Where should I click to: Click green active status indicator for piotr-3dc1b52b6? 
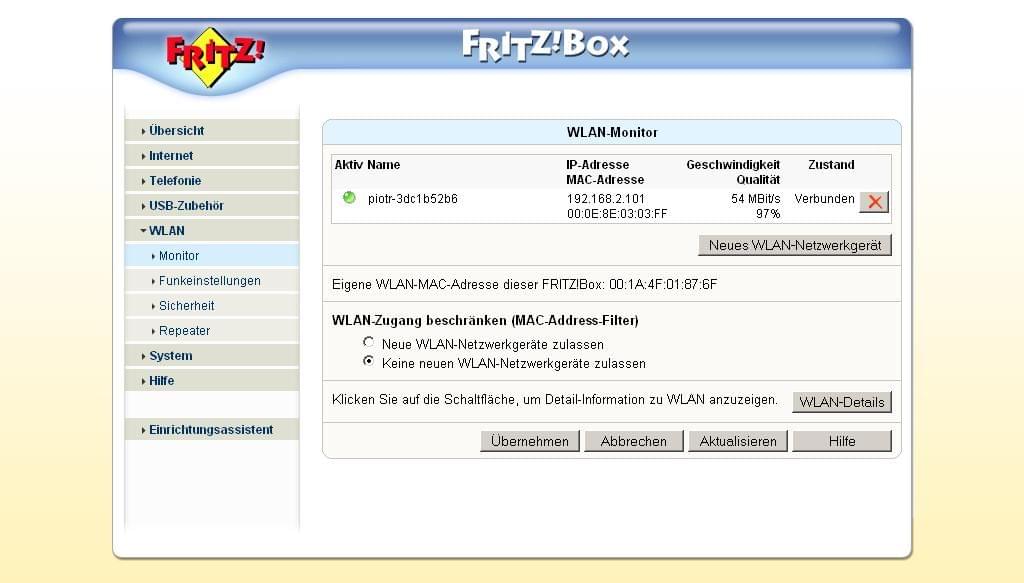(349, 198)
